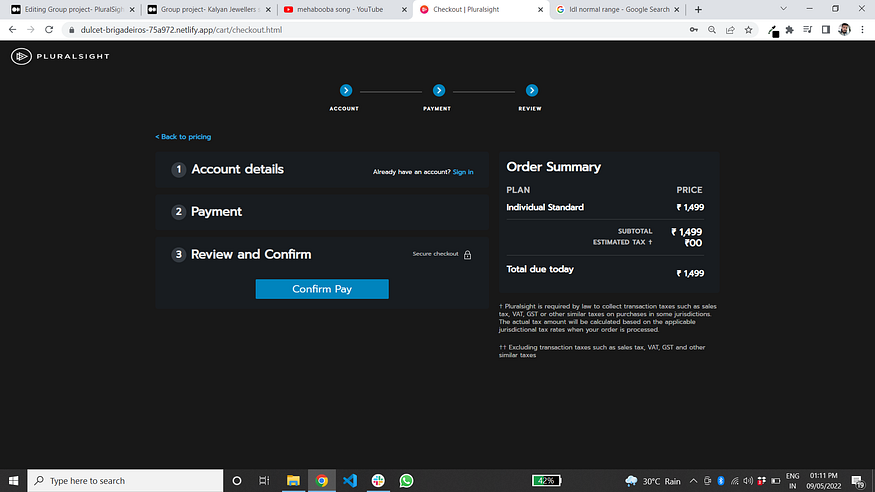
Task: Open the media control playlist icon
Action: tap(807, 30)
